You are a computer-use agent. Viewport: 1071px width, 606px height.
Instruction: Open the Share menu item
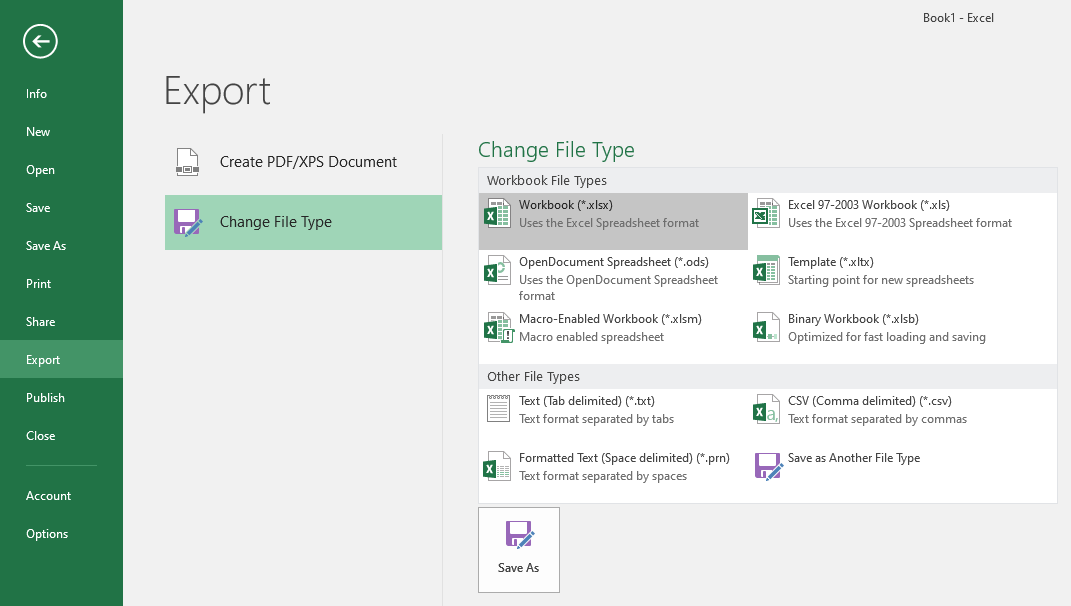point(41,322)
